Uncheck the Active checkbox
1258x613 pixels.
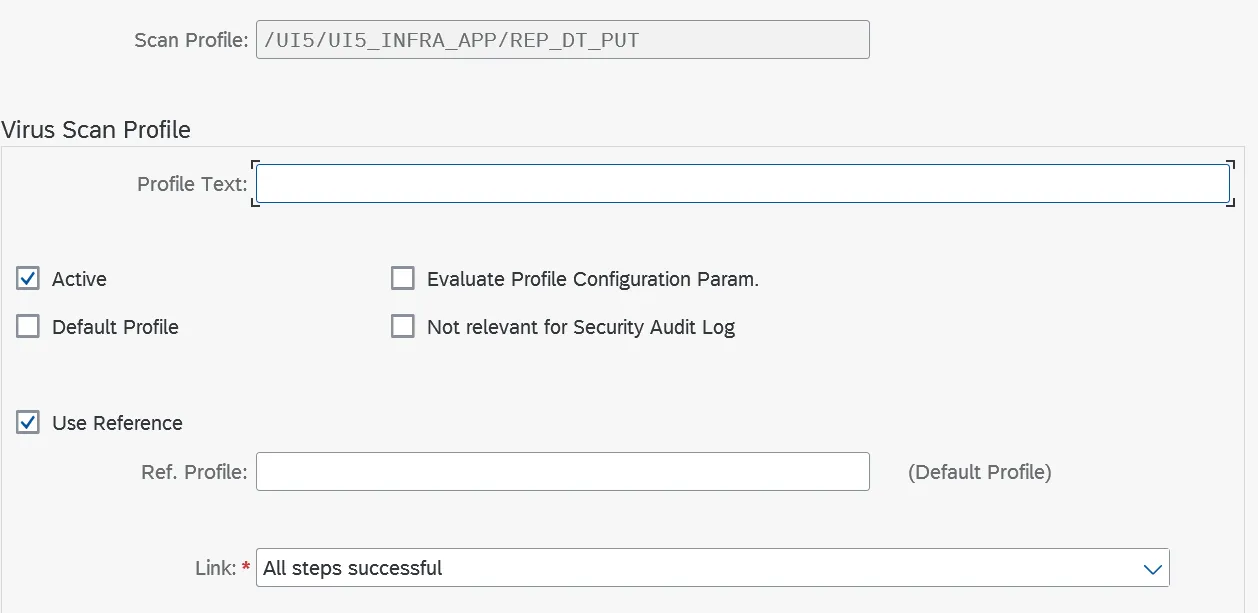coord(28,279)
